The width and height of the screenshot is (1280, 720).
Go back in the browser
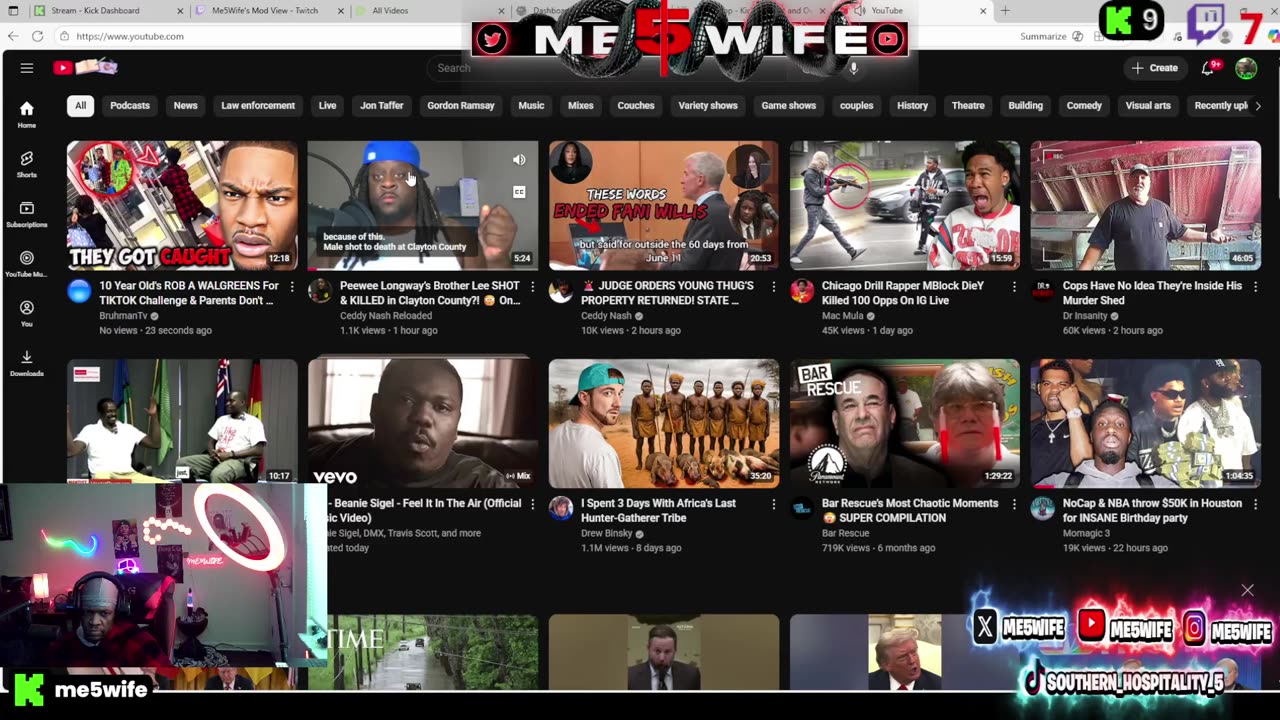coord(13,36)
